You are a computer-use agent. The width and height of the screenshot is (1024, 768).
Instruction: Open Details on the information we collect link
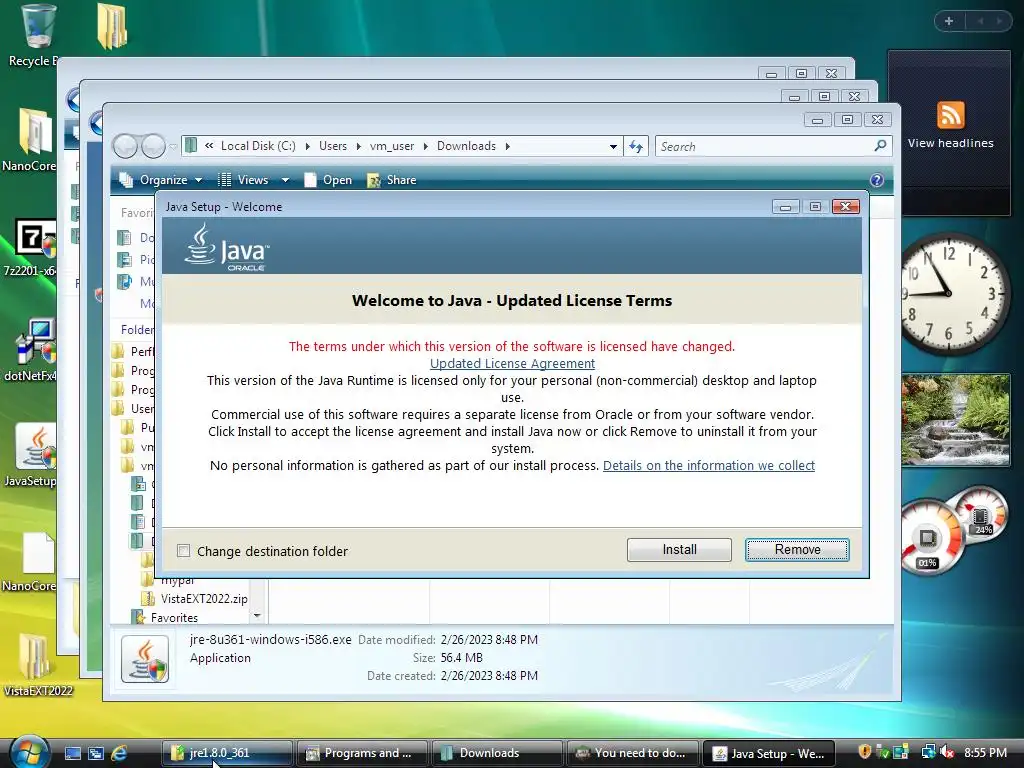point(709,466)
